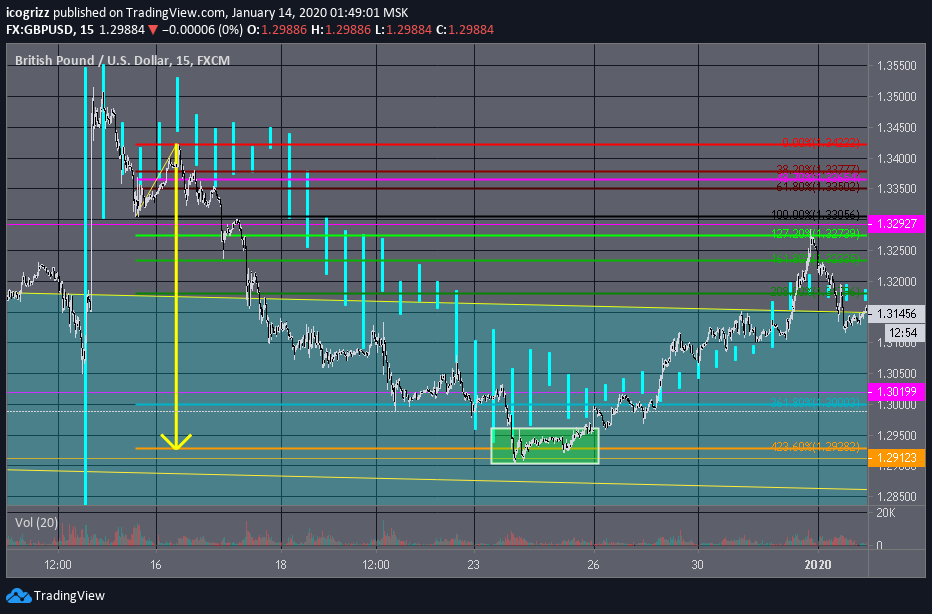The height and width of the screenshot is (614, 932).
Task: Click the 20K volume scale label
Action: (x=886, y=513)
